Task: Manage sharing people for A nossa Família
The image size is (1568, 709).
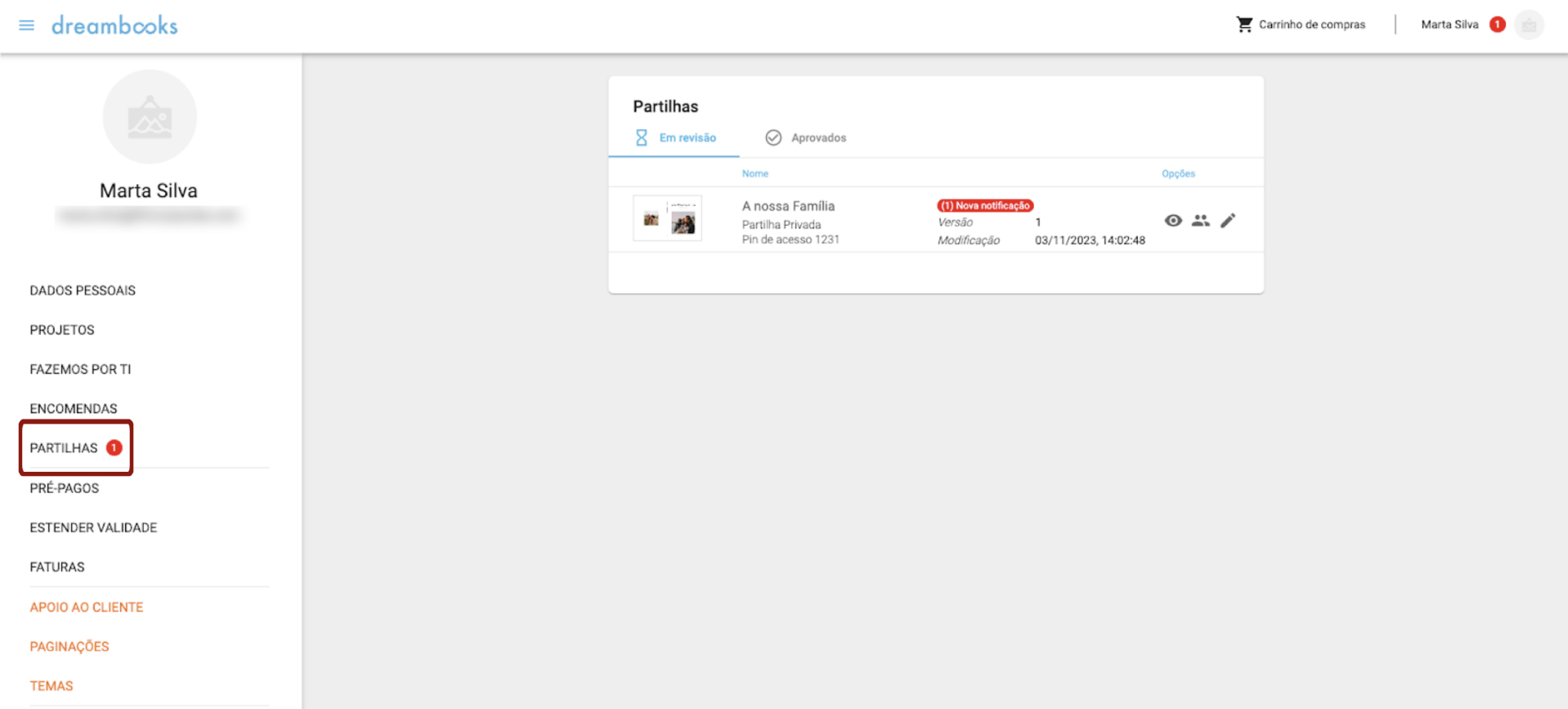Action: coord(1200,221)
